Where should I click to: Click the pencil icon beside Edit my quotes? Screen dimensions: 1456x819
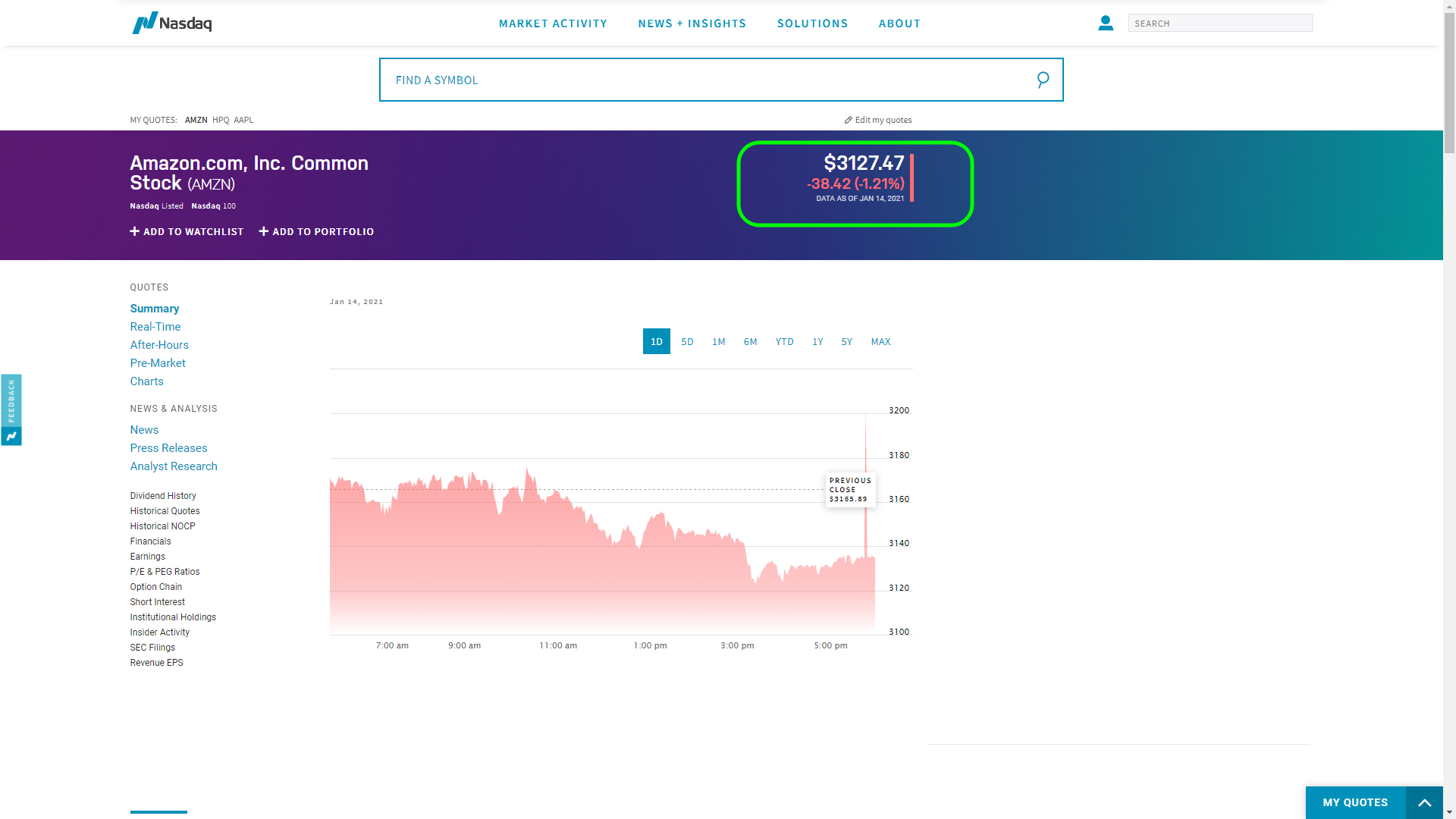[x=849, y=120]
